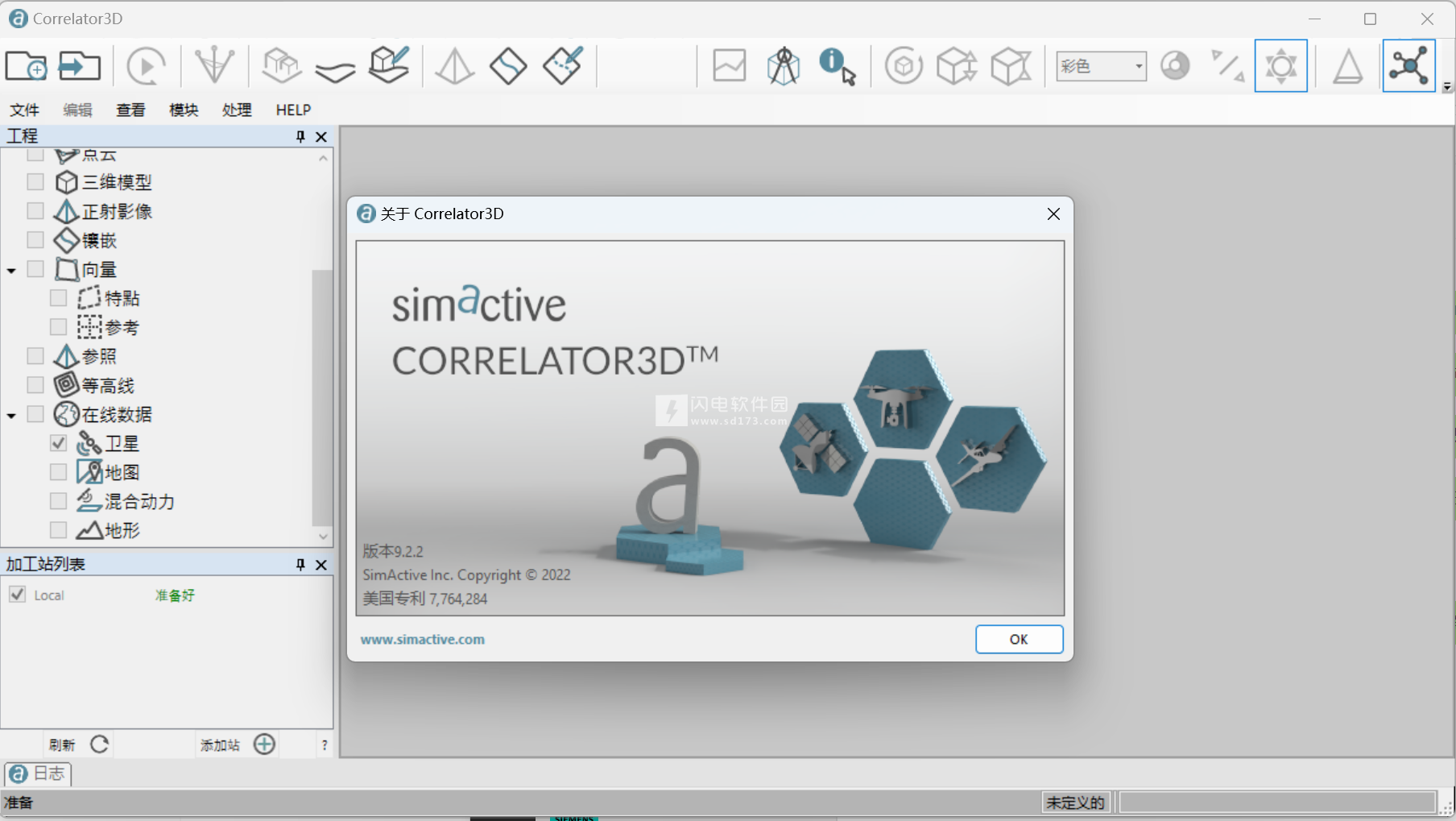Open the 文件 menu
The height and width of the screenshot is (821, 1456).
pos(24,110)
